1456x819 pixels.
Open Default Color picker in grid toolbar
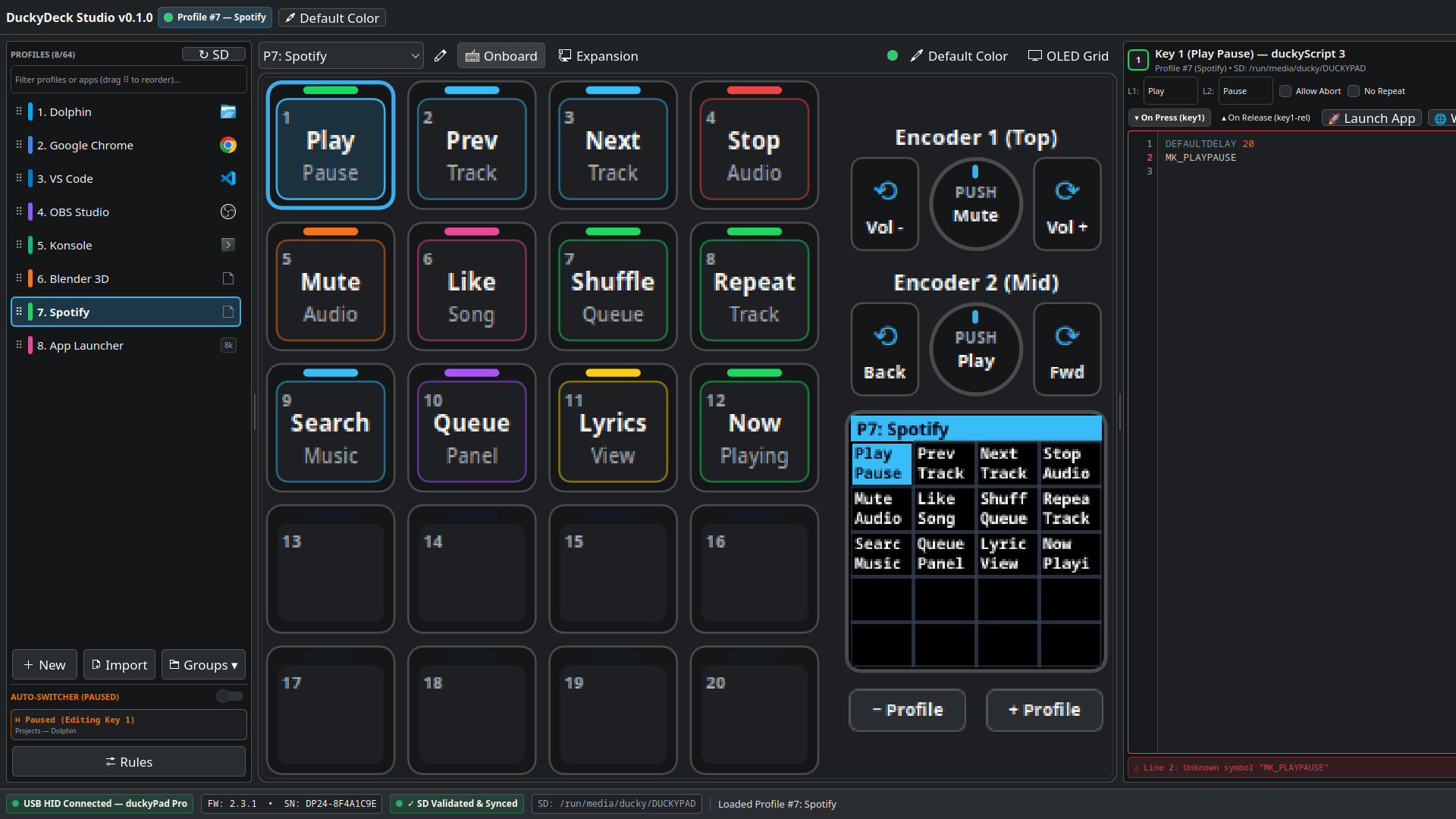click(x=959, y=56)
